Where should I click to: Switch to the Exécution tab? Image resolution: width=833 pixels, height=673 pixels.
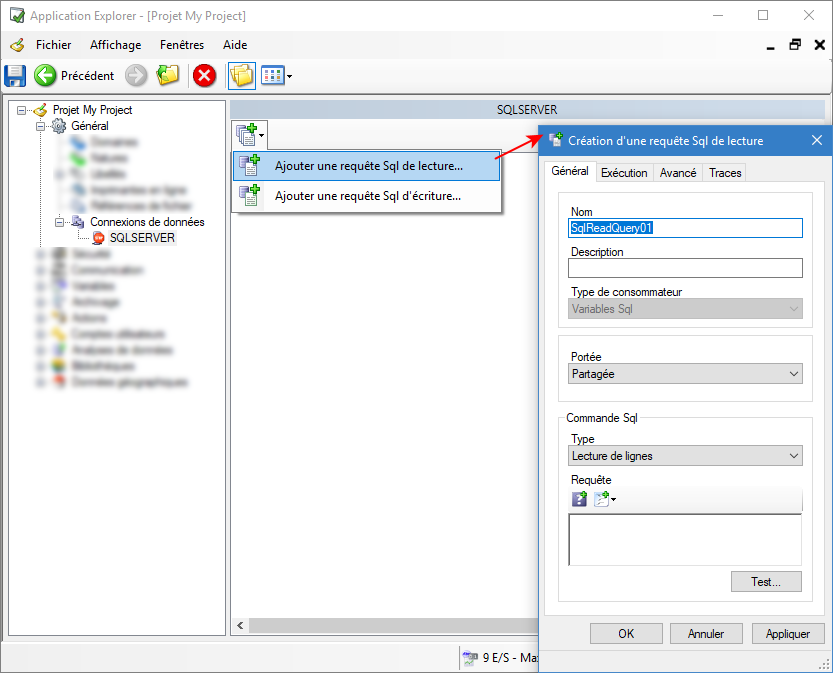pos(624,173)
